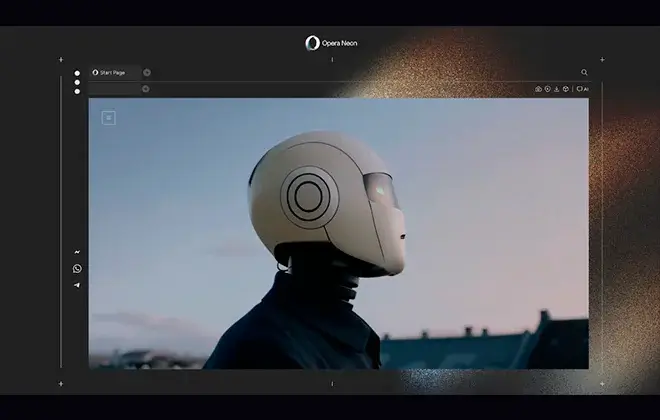Switch to the Start Page tab
Viewport: 660px width, 420px height.
[113, 73]
